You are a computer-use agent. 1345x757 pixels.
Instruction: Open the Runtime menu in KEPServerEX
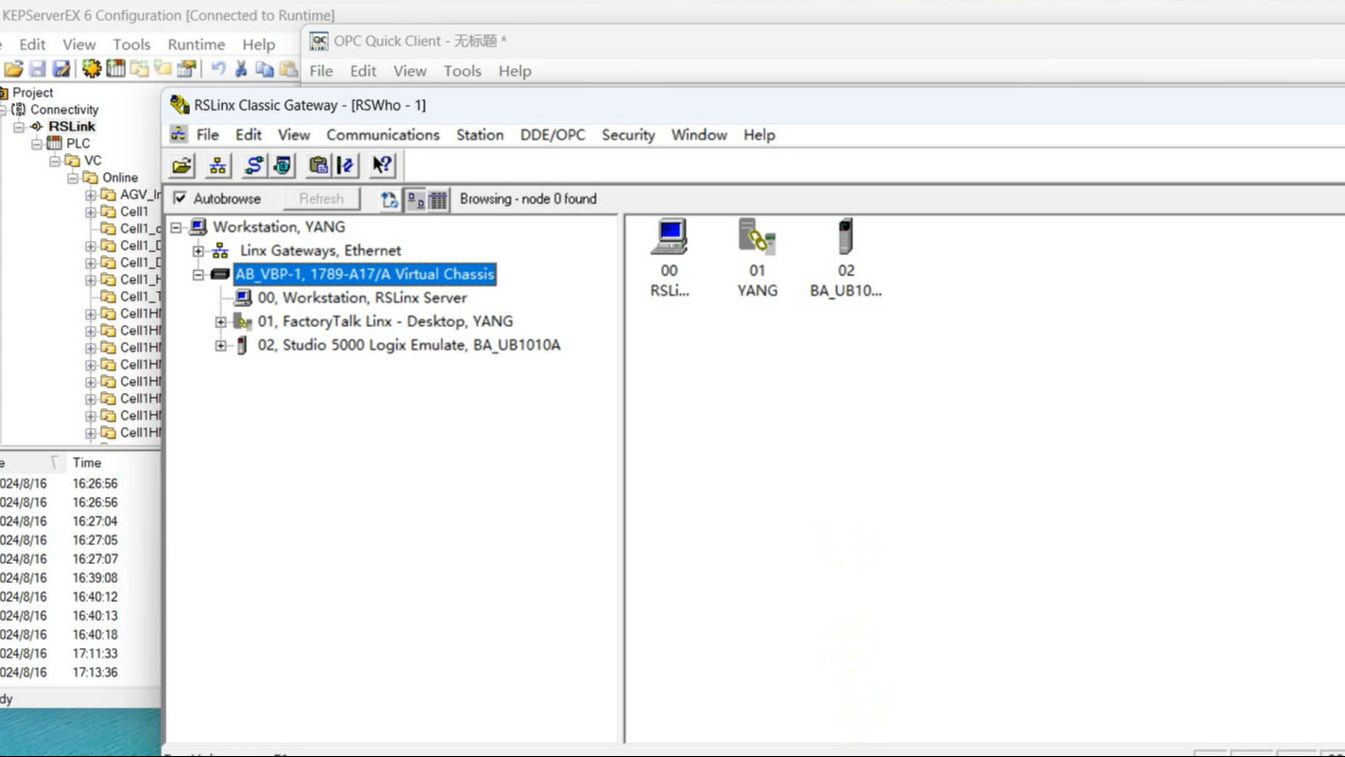196,44
